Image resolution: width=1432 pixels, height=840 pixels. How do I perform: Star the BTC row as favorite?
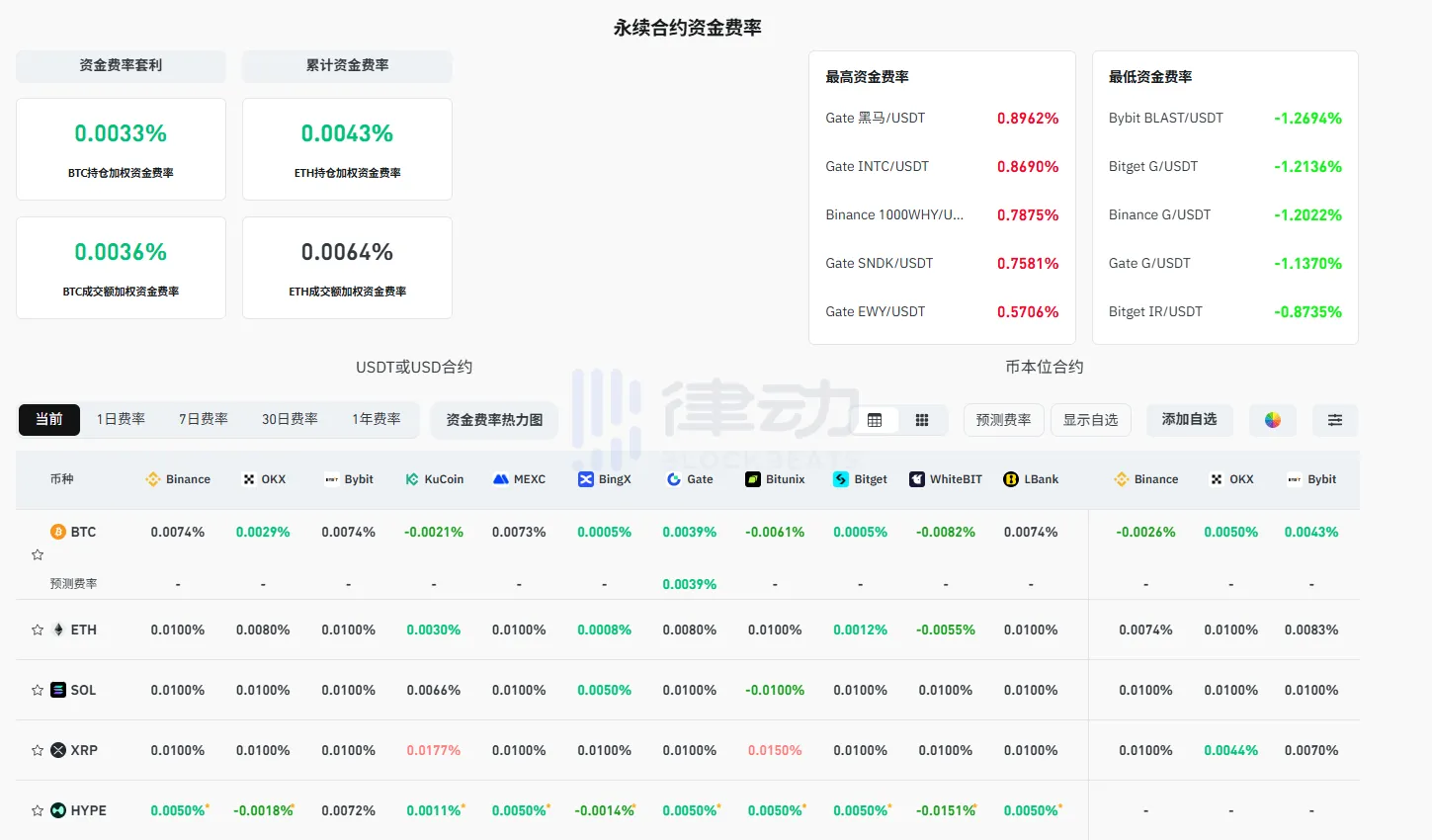coord(38,554)
